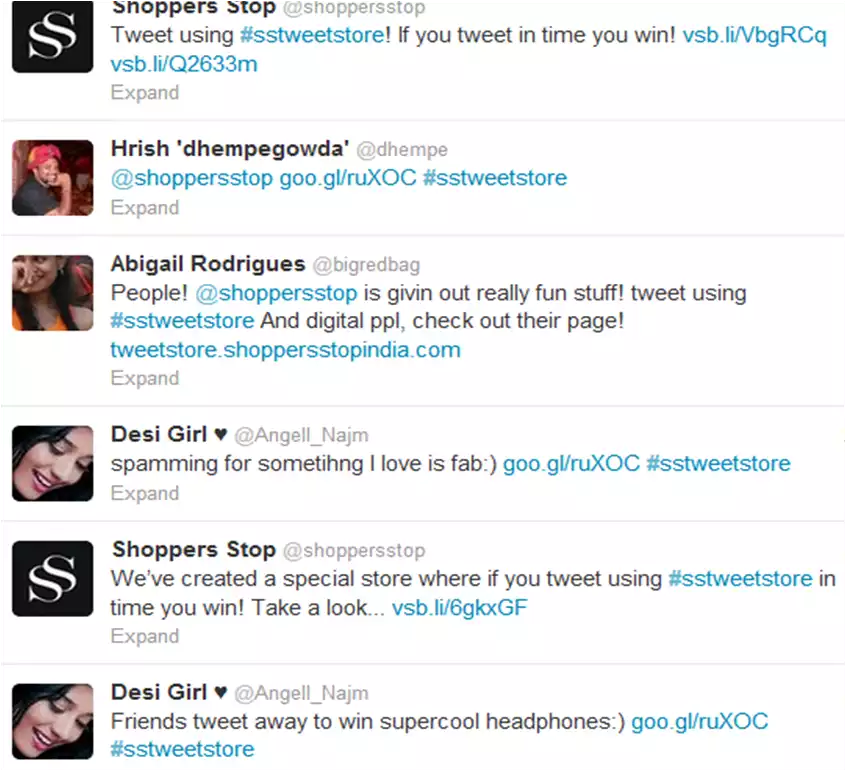Open Abigail Rodrigues profile name

pyautogui.click(x=208, y=264)
